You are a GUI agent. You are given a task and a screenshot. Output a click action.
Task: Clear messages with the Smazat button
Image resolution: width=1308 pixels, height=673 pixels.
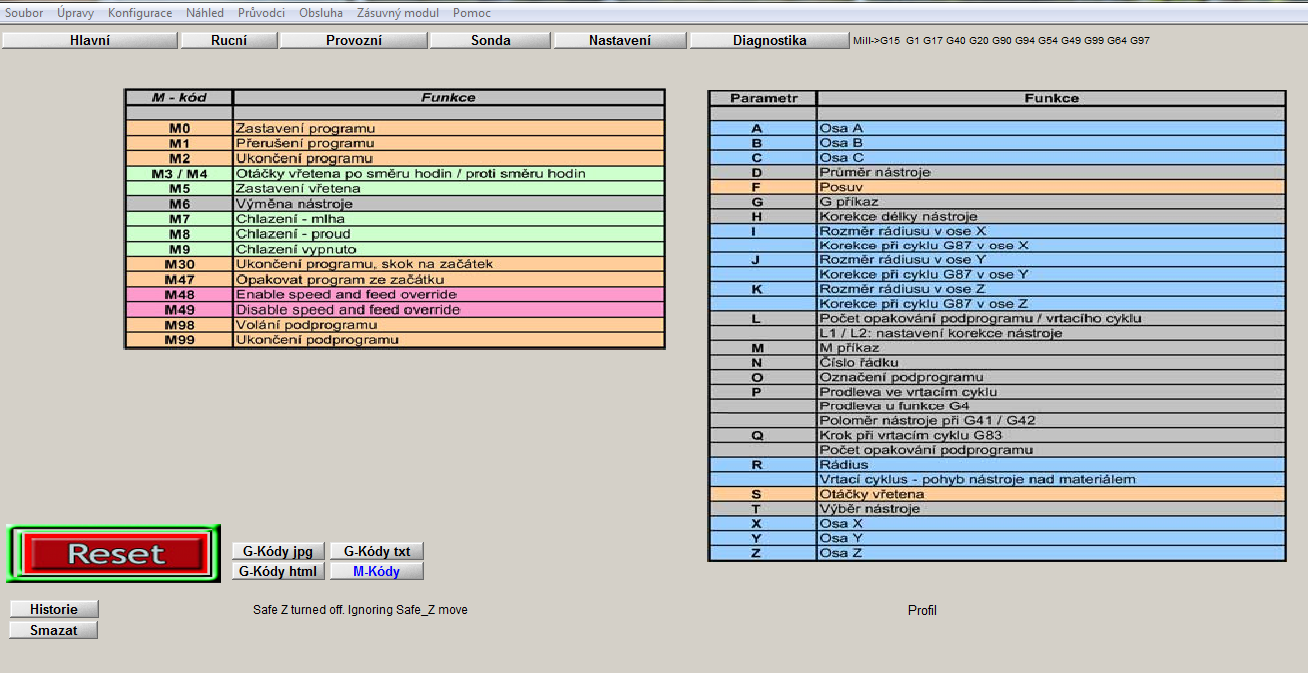pos(54,630)
